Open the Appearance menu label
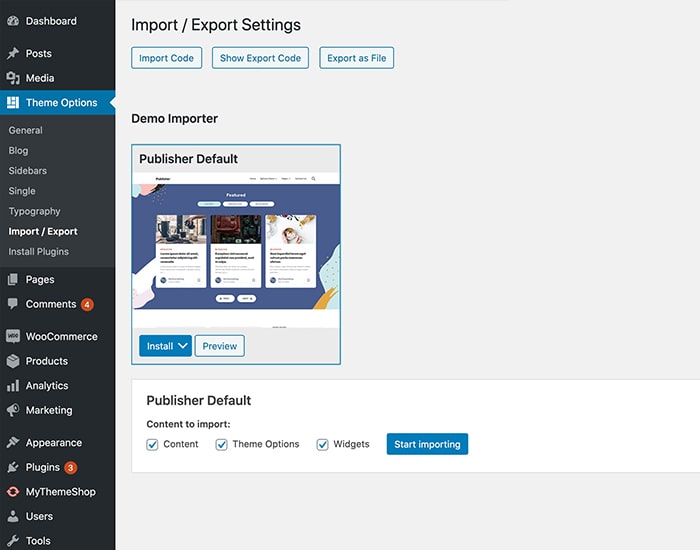 click(54, 442)
